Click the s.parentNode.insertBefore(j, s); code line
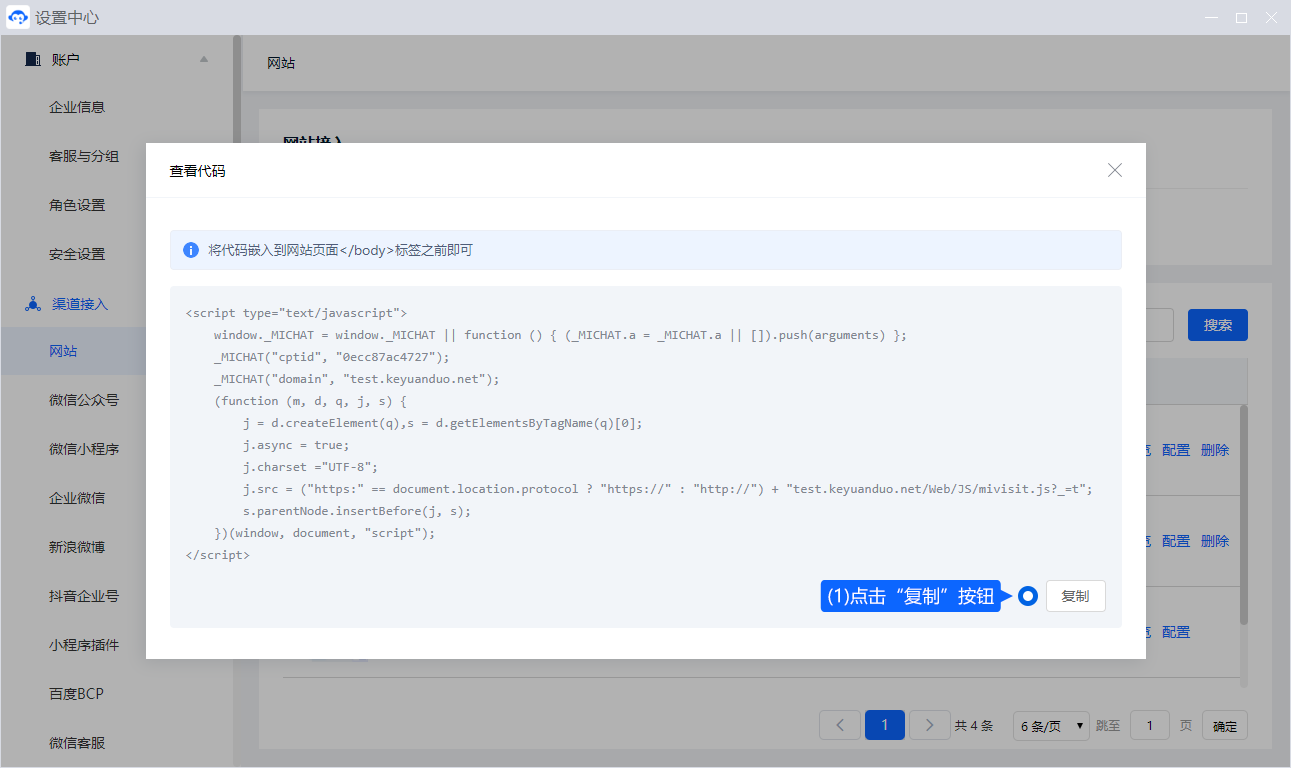The image size is (1291, 768). pyautogui.click(x=356, y=511)
